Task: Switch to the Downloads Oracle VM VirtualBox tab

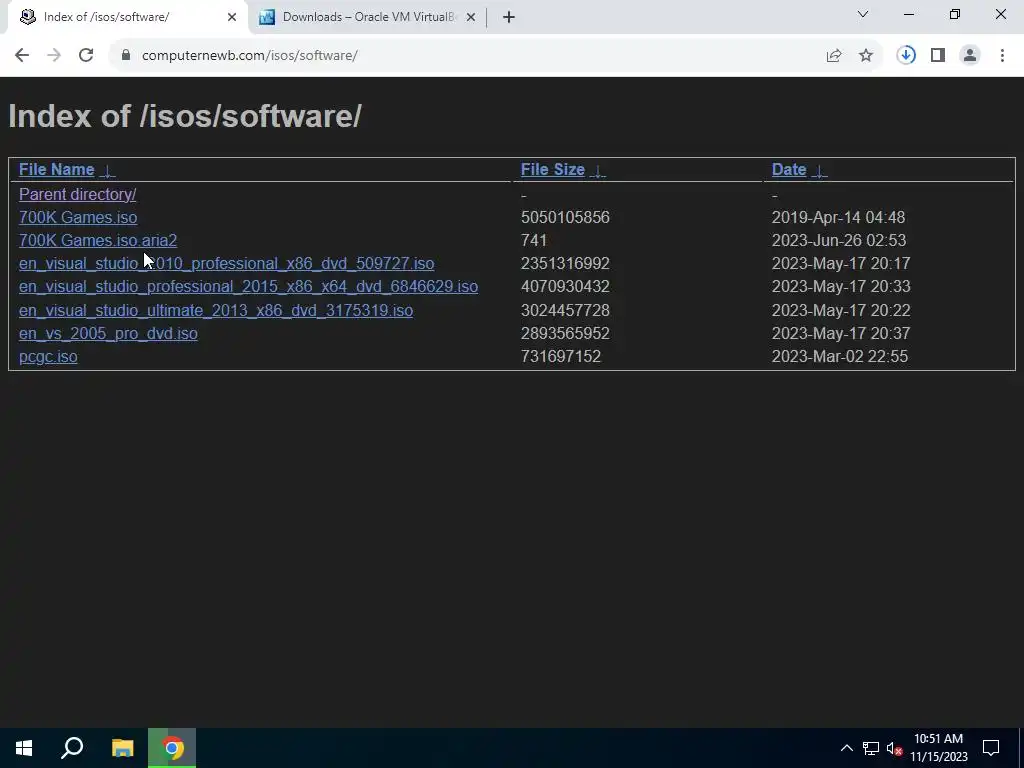Action: click(369, 18)
